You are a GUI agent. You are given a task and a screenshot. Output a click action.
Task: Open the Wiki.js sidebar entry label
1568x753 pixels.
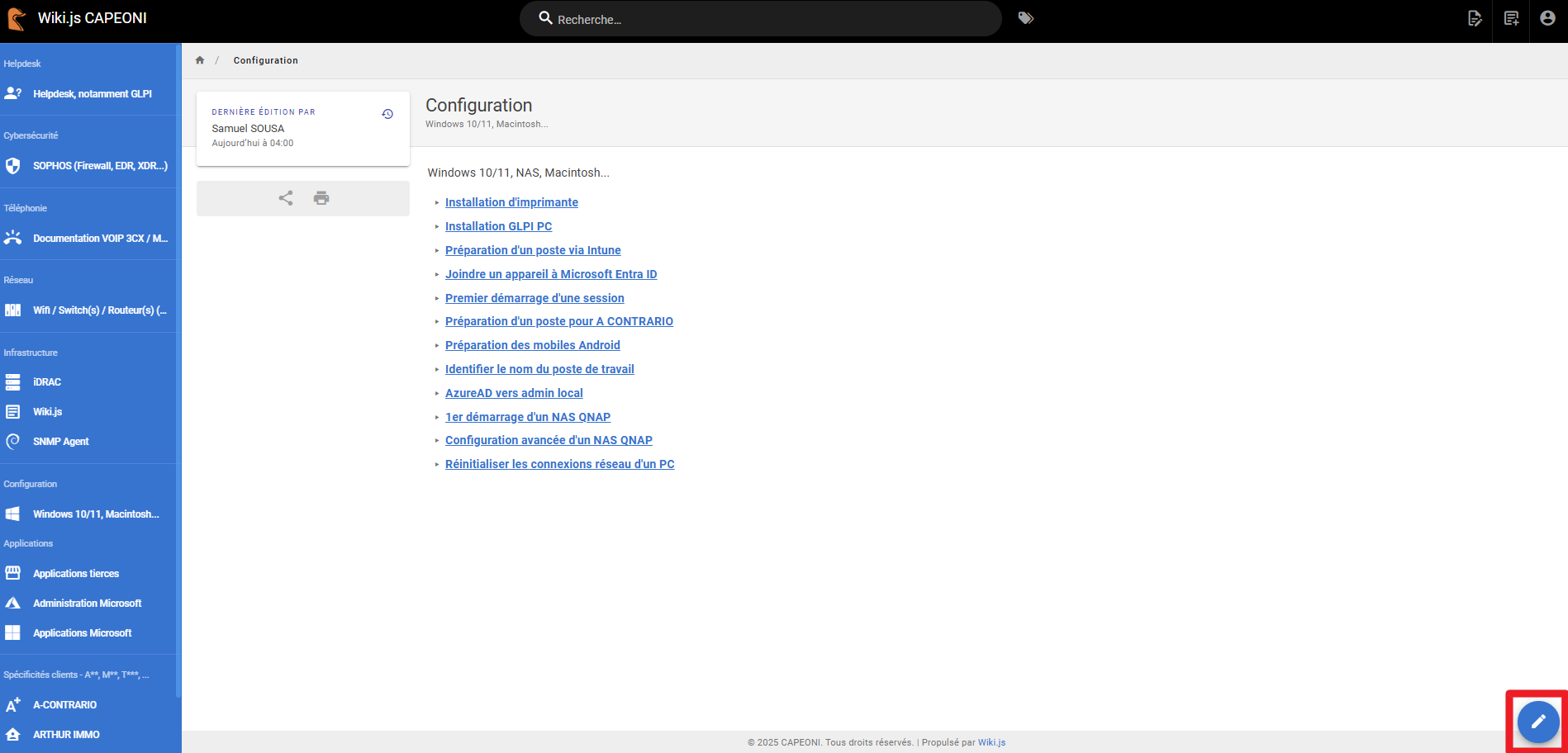tap(47, 412)
